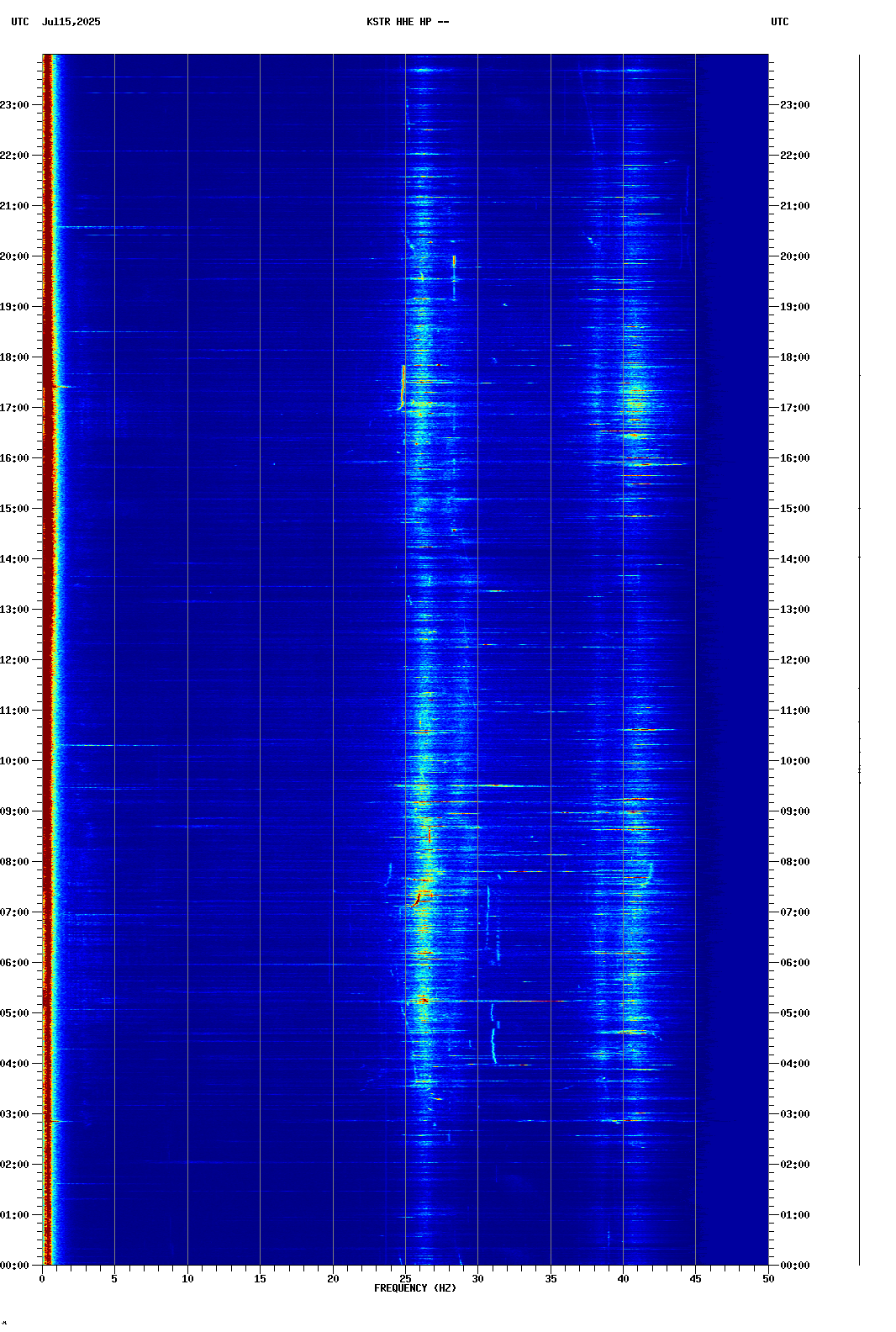Click the left axis 20:00 time label
The image size is (896, 1332).
pyautogui.click(x=14, y=256)
